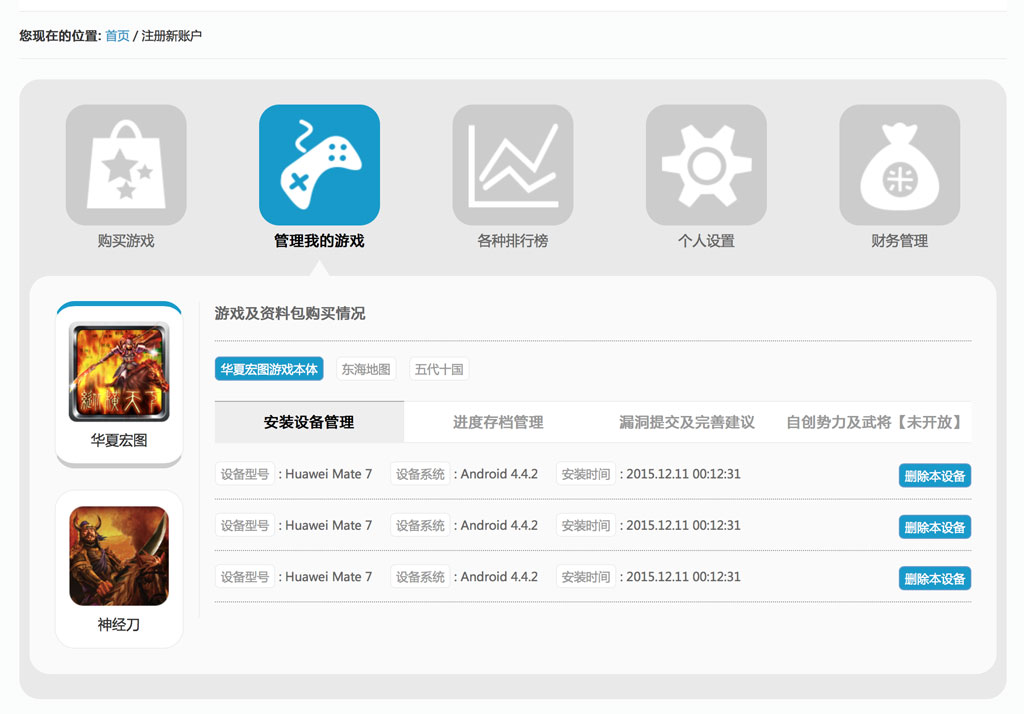Viewport: 1024px width, 714px height.
Task: Click the 首页 breadcrumb link
Action: pyautogui.click(x=117, y=36)
